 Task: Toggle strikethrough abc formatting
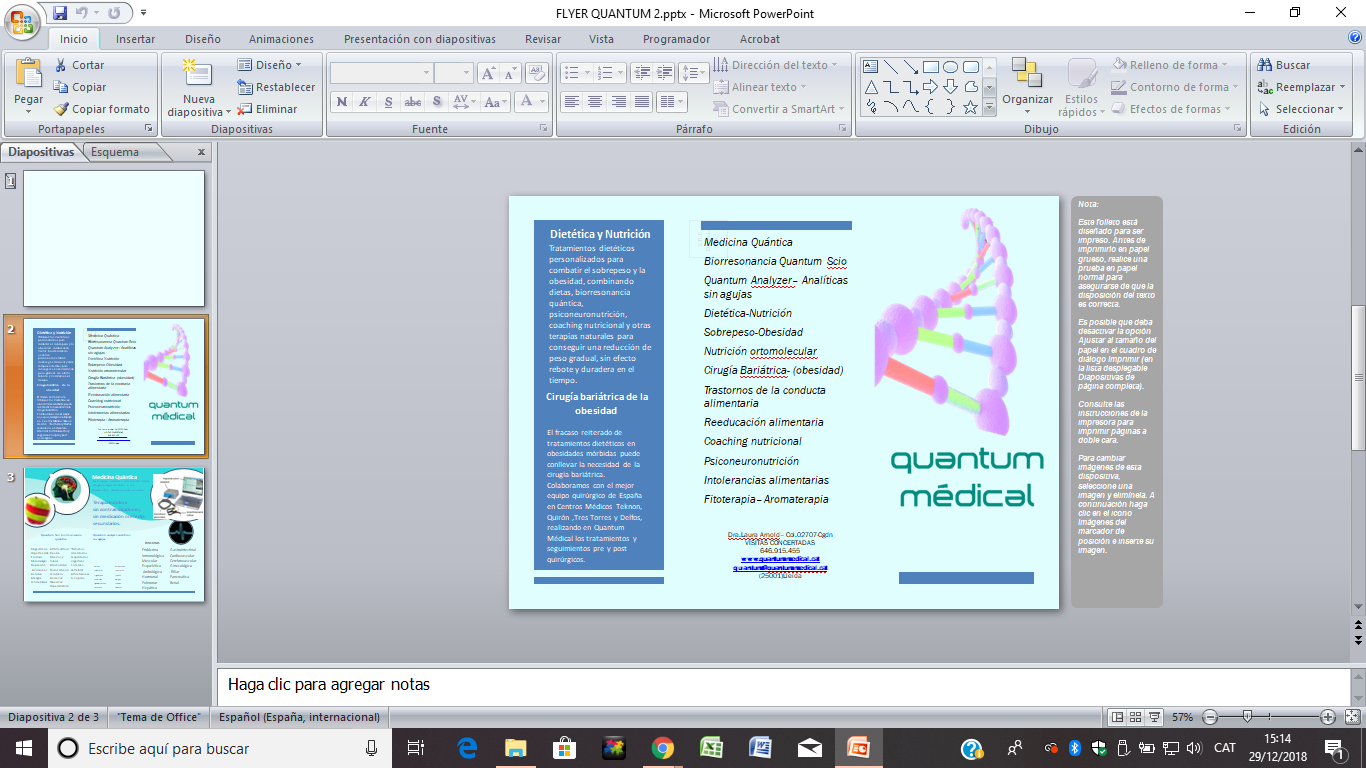pyautogui.click(x=412, y=102)
